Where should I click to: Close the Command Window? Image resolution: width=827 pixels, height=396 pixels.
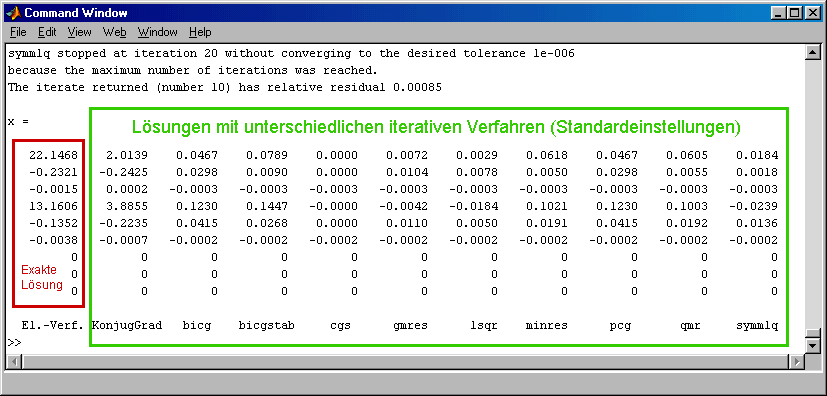click(812, 13)
